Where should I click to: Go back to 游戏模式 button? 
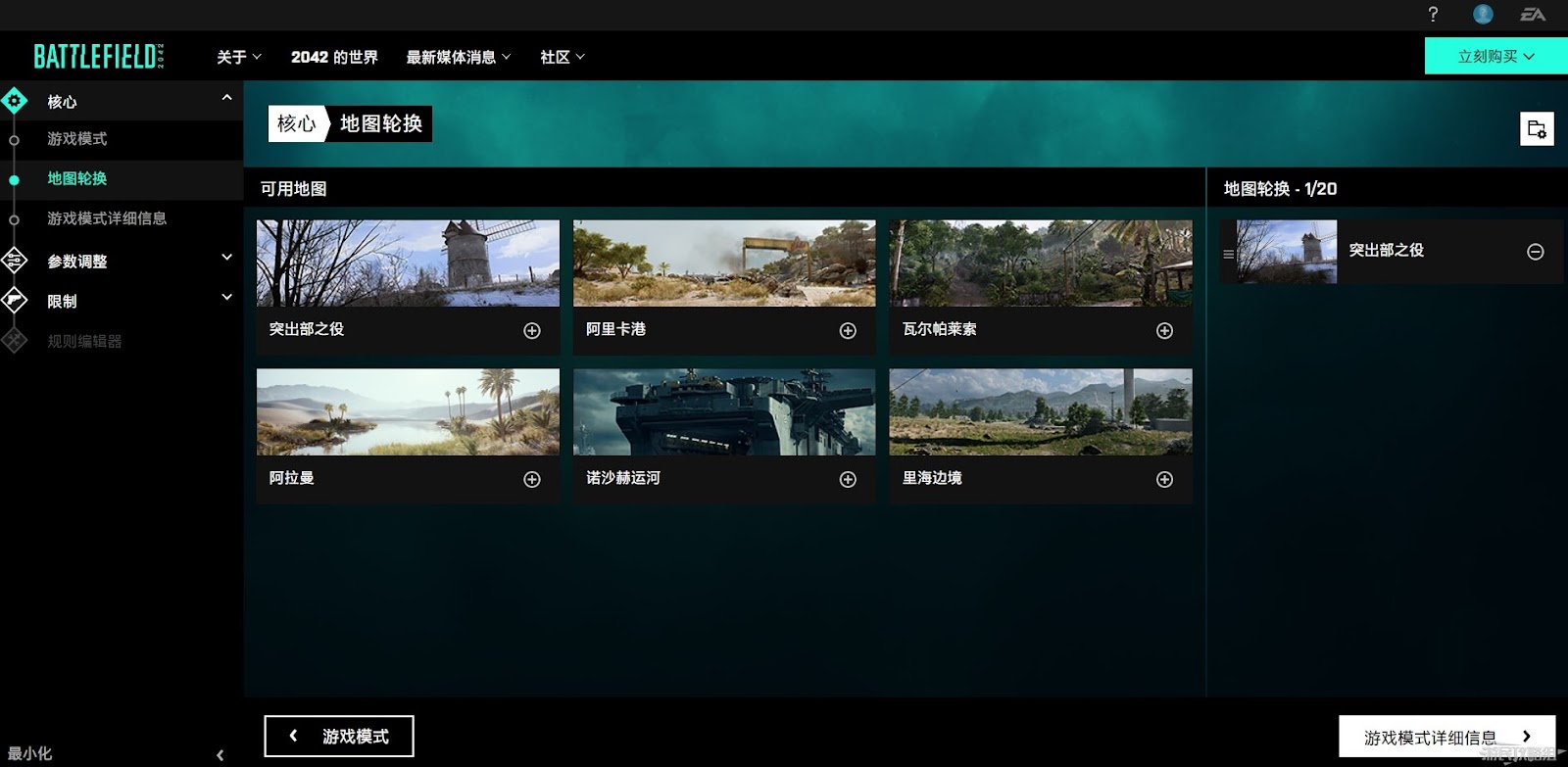click(x=339, y=736)
